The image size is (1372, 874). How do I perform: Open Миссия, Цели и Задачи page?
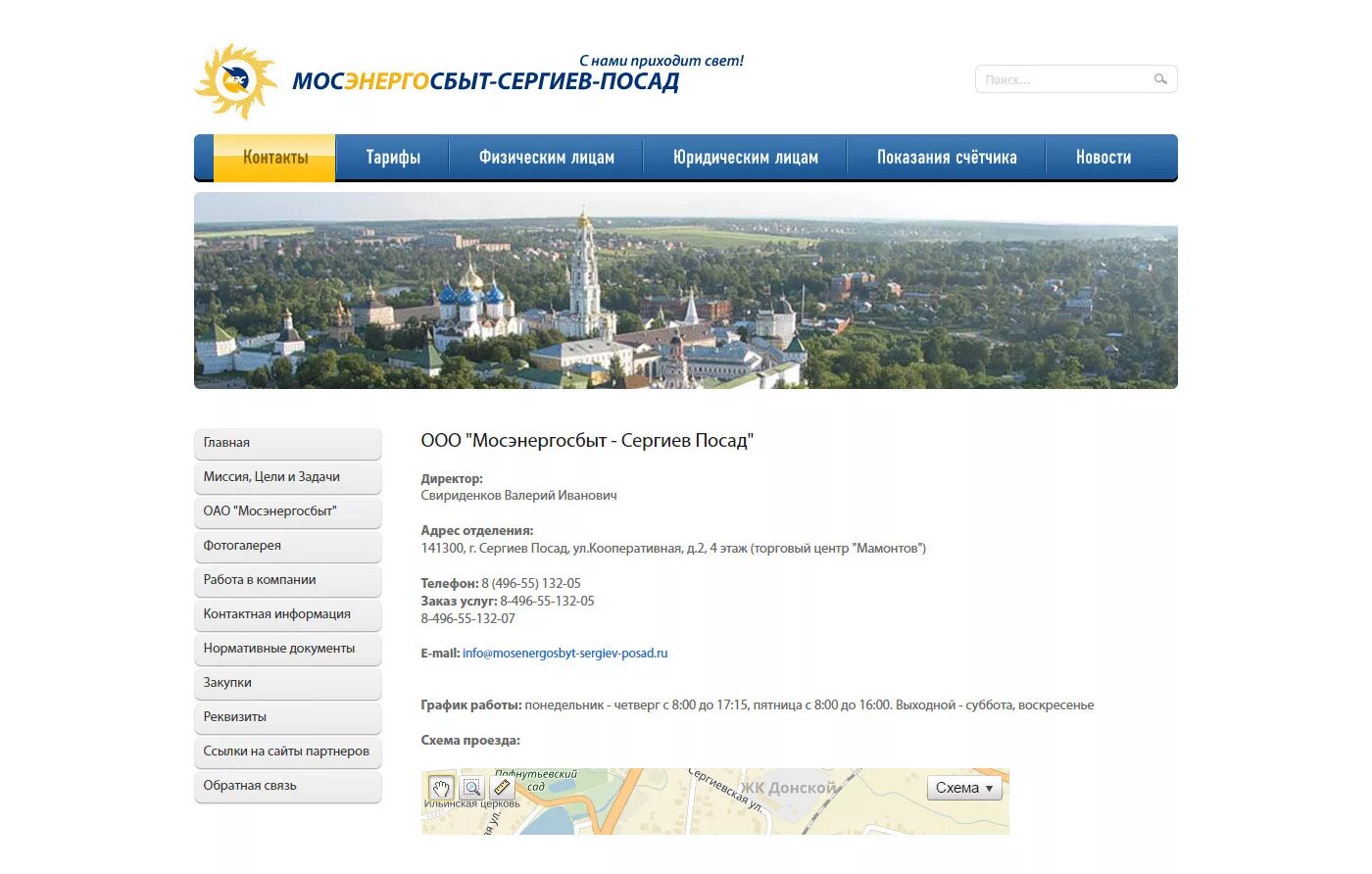[x=288, y=477]
